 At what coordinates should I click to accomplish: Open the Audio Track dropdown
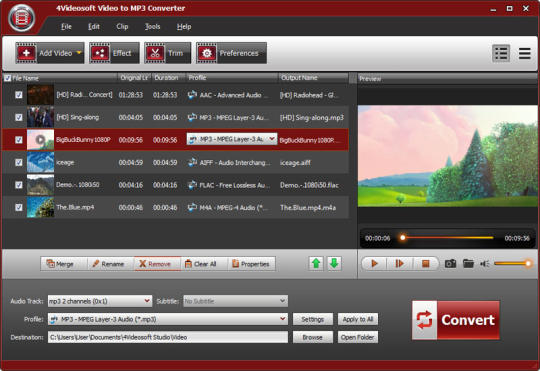tap(100, 301)
